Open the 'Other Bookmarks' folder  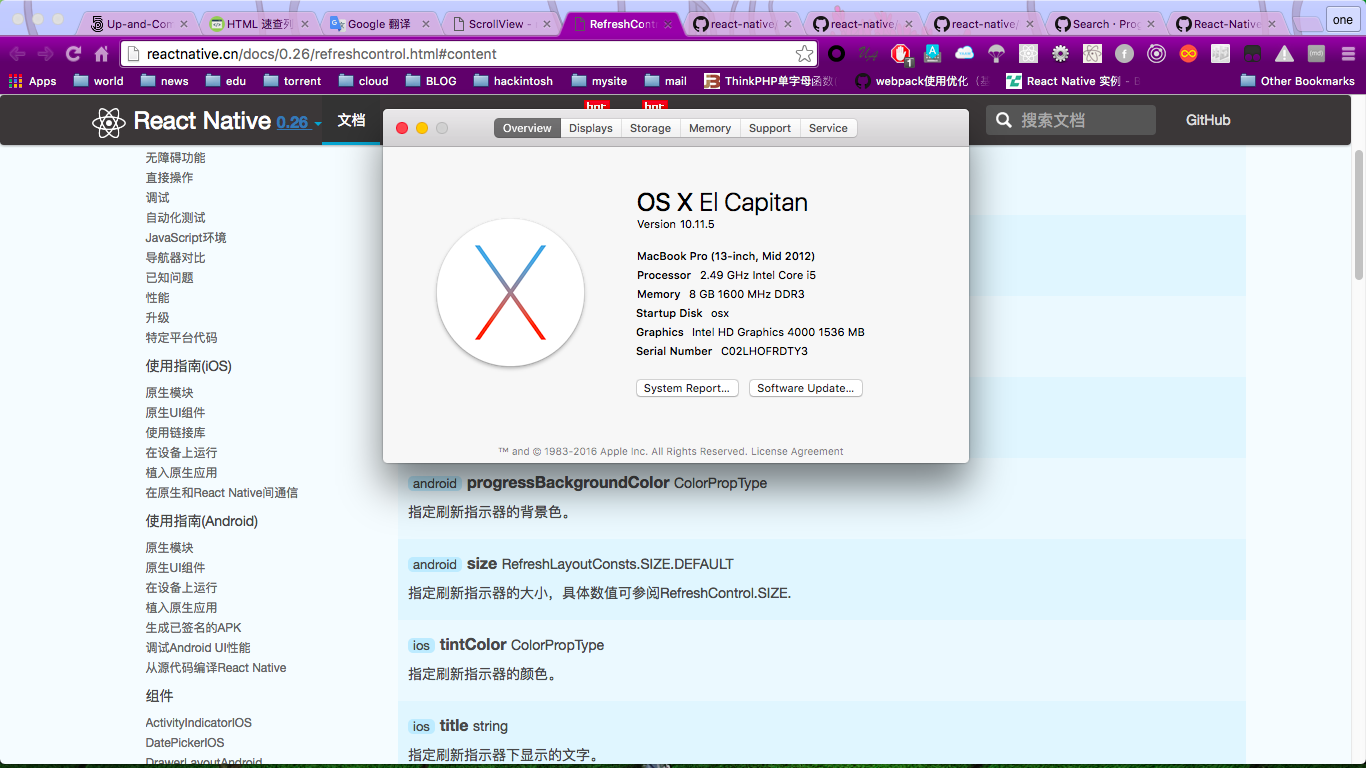[x=1297, y=81]
